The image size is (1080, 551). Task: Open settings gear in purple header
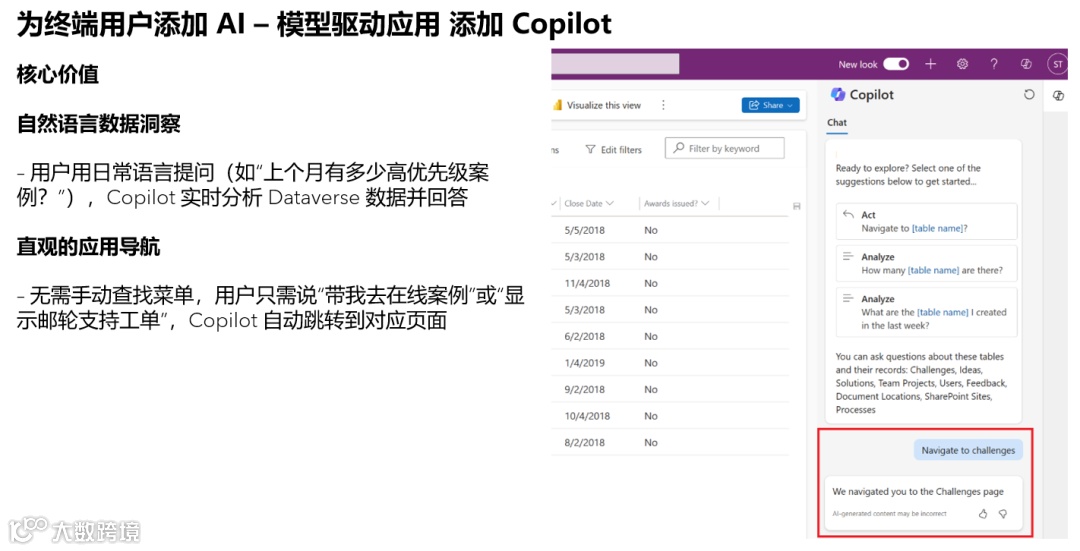[x=962, y=64]
